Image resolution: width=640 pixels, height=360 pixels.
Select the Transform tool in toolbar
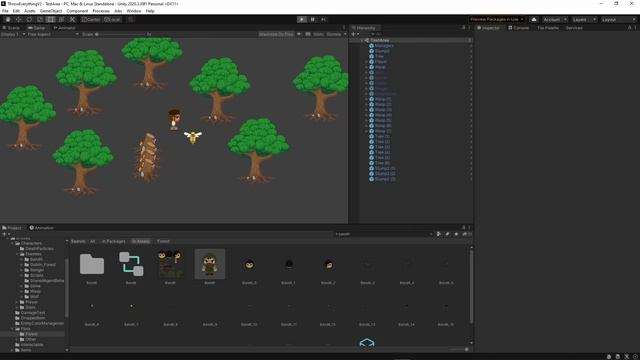coord(62,19)
